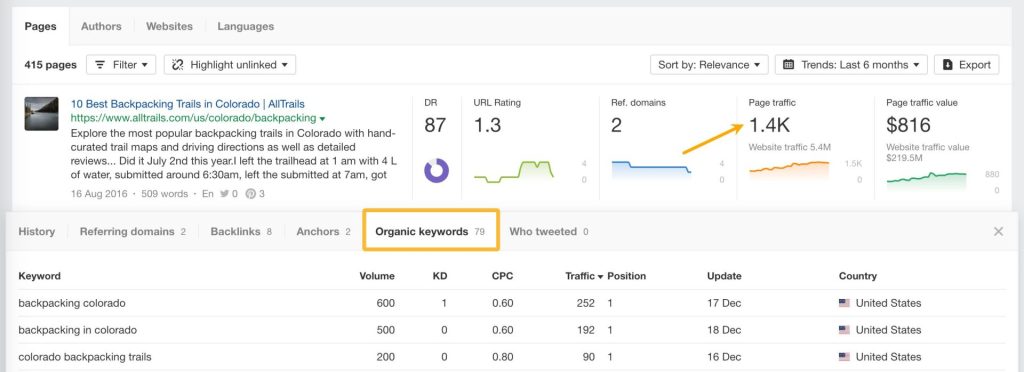Click the 17 Dec update date
Viewport: 1024px width, 372px height.
[x=724, y=303]
